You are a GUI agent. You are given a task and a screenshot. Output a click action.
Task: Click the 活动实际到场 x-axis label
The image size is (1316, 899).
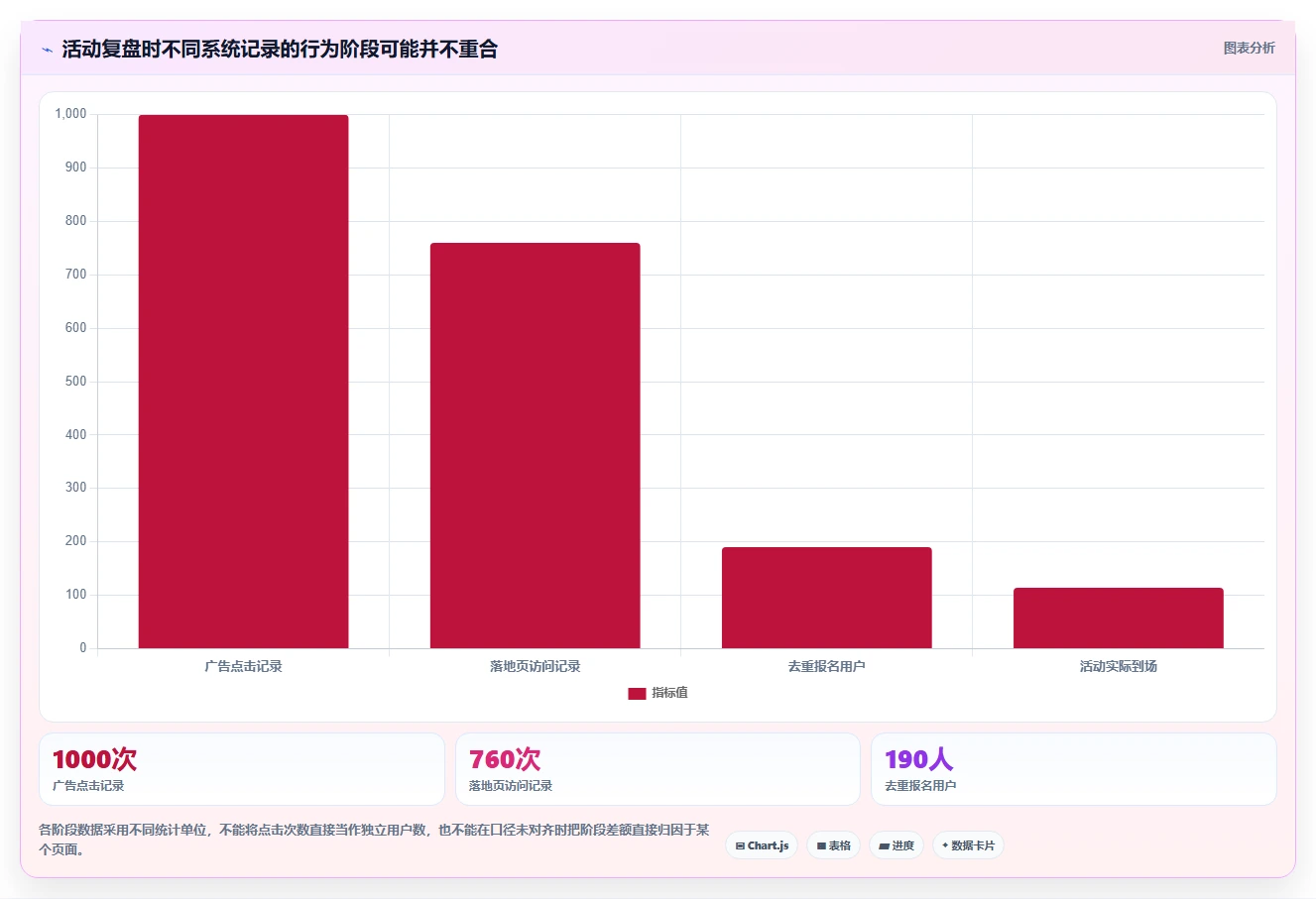[x=1118, y=666]
